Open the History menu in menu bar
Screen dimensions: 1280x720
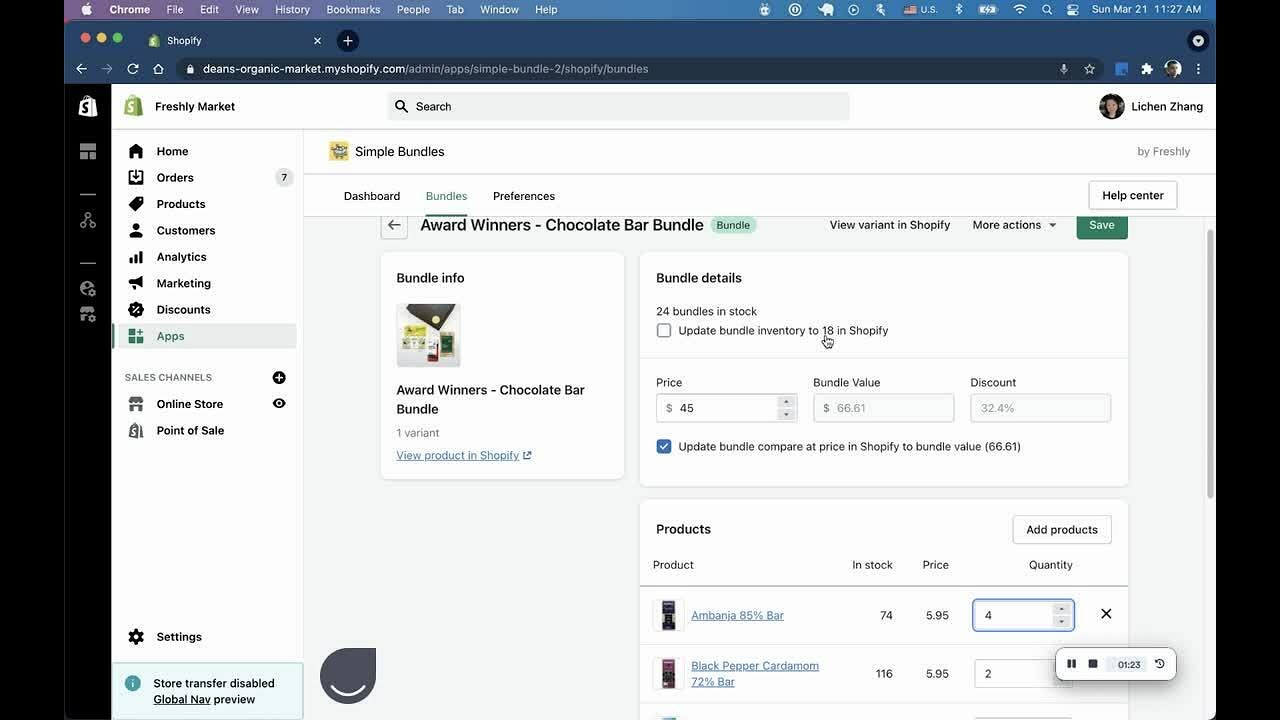[x=292, y=9]
